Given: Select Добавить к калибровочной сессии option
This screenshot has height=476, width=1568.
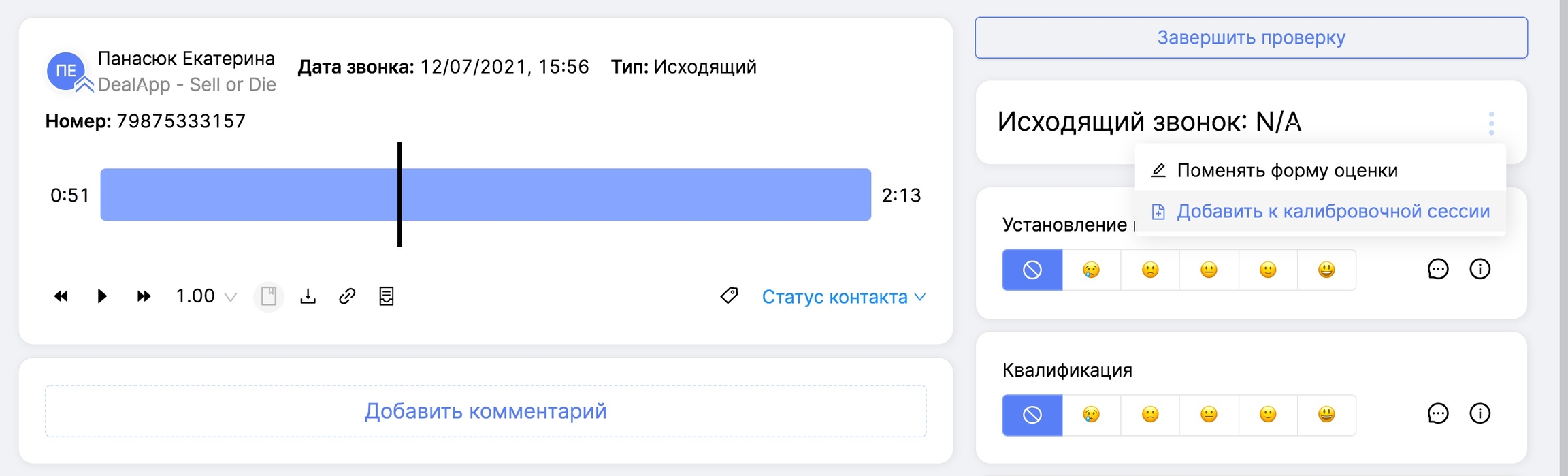Looking at the screenshot, I should [1333, 212].
